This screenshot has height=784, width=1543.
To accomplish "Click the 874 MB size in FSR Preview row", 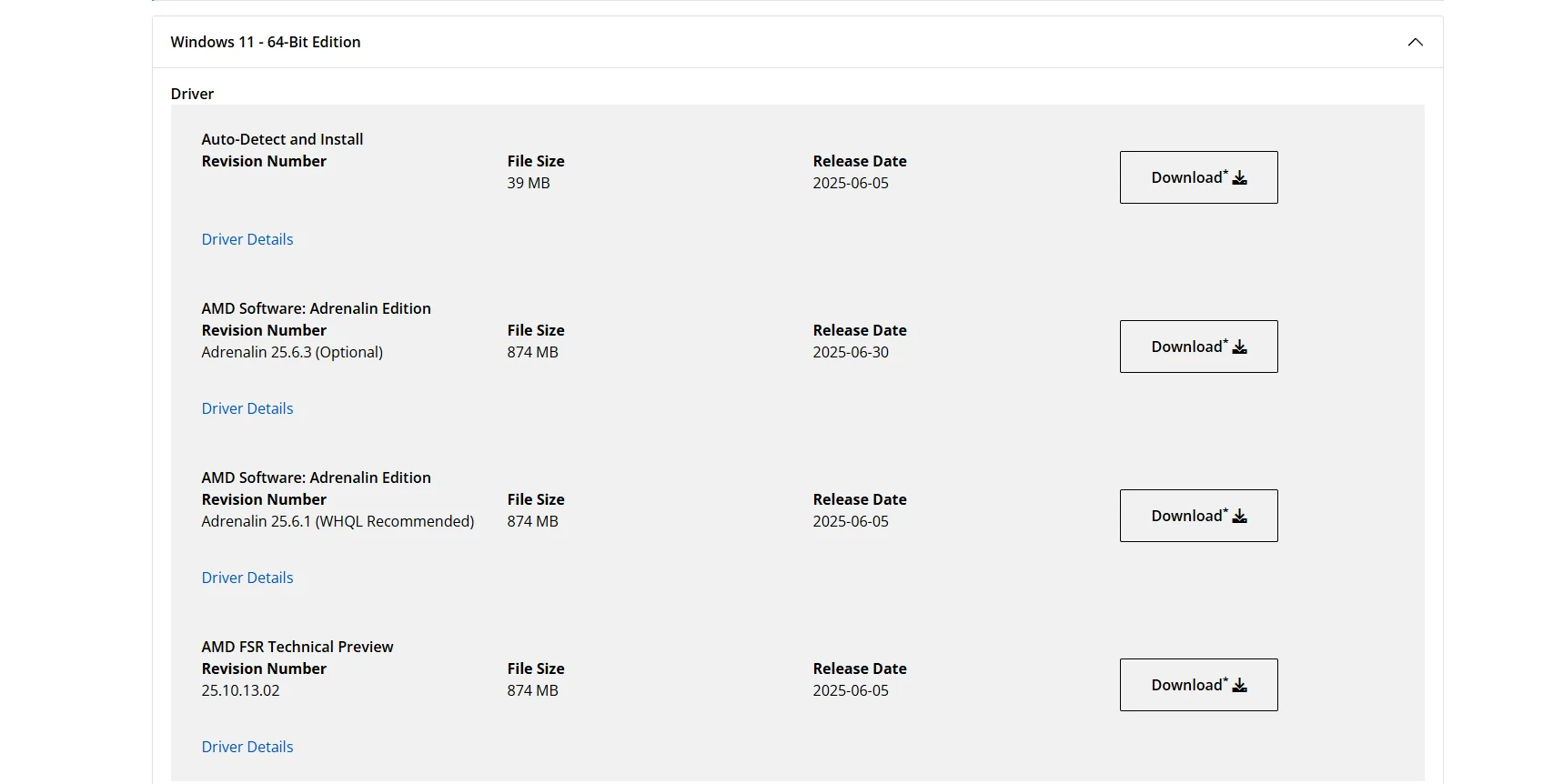I will tap(533, 690).
